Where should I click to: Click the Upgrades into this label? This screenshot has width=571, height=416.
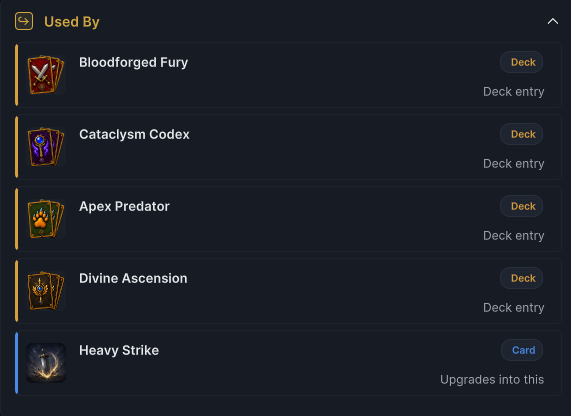[492, 380]
